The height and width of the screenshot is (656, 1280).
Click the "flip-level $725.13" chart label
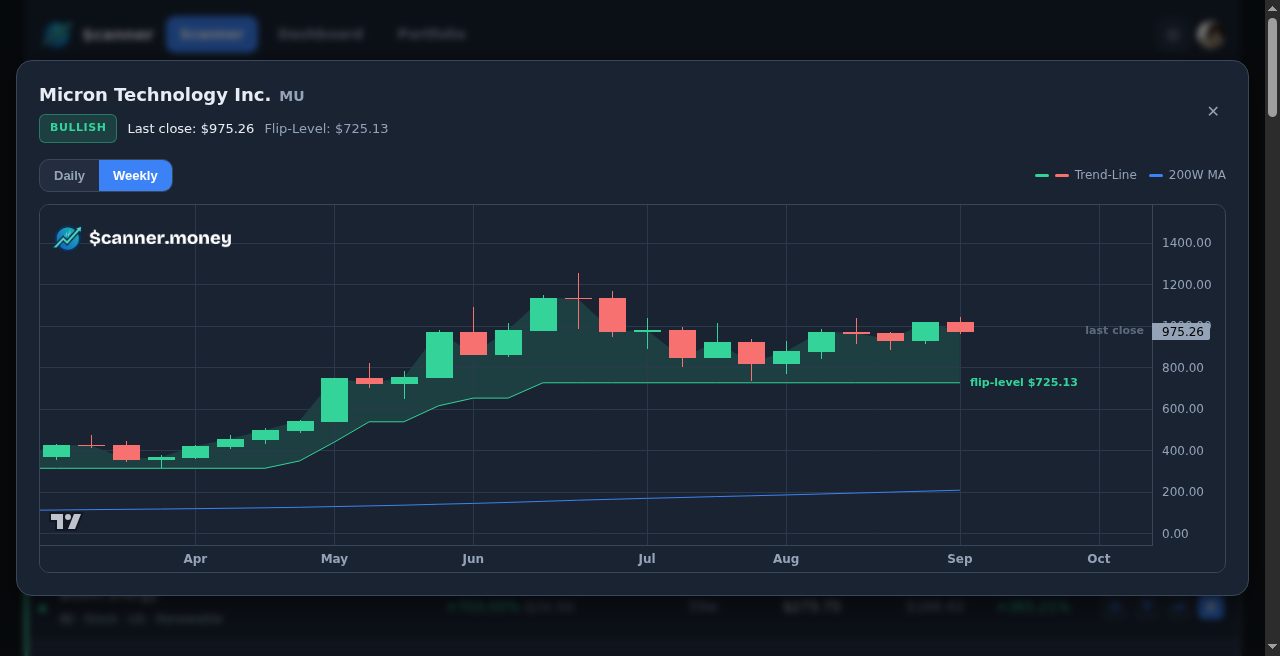pos(1024,382)
